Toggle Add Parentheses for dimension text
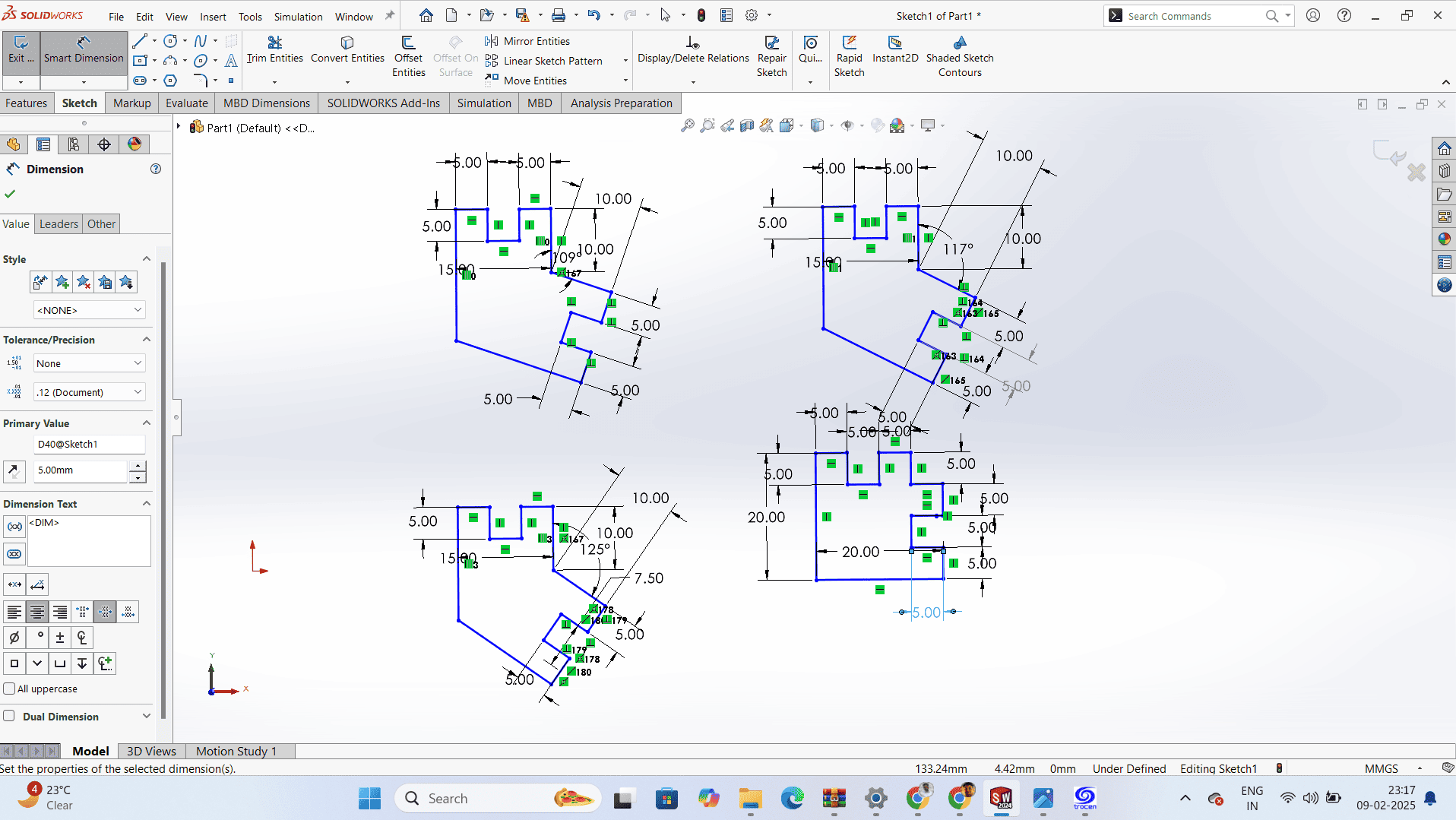The image size is (1456, 820). (x=14, y=527)
